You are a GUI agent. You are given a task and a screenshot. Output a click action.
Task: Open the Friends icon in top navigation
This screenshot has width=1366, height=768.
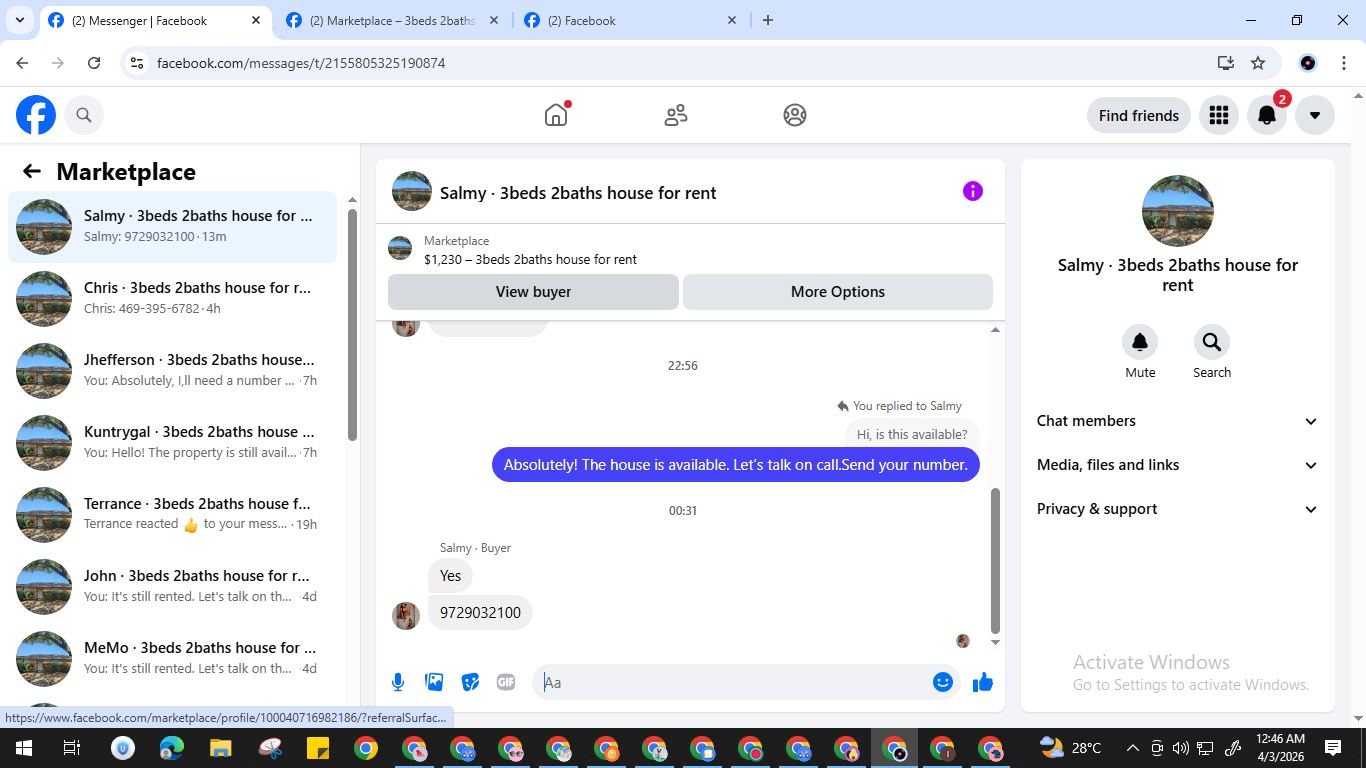click(x=676, y=115)
